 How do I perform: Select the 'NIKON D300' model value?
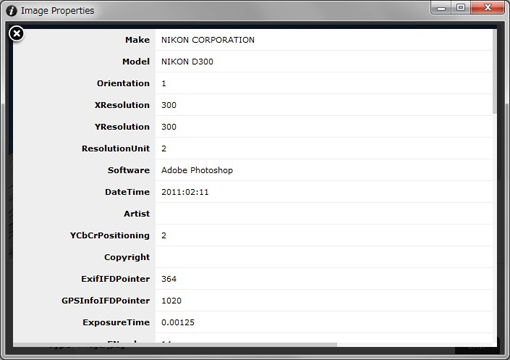point(187,62)
